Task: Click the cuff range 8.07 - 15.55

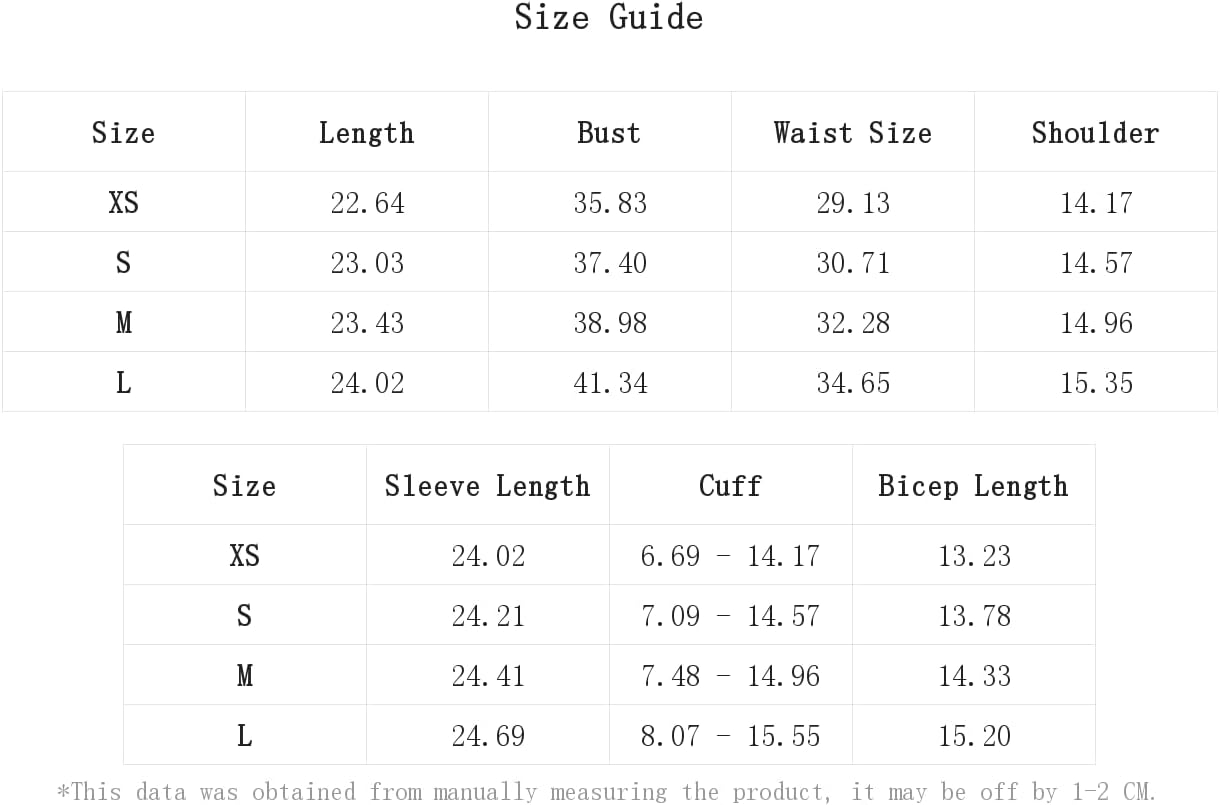Action: pos(730,736)
